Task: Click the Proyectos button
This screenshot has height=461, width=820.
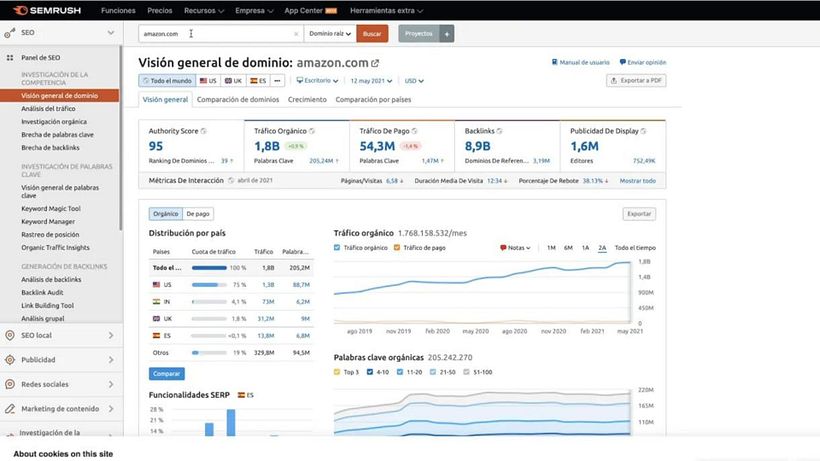Action: pyautogui.click(x=419, y=34)
